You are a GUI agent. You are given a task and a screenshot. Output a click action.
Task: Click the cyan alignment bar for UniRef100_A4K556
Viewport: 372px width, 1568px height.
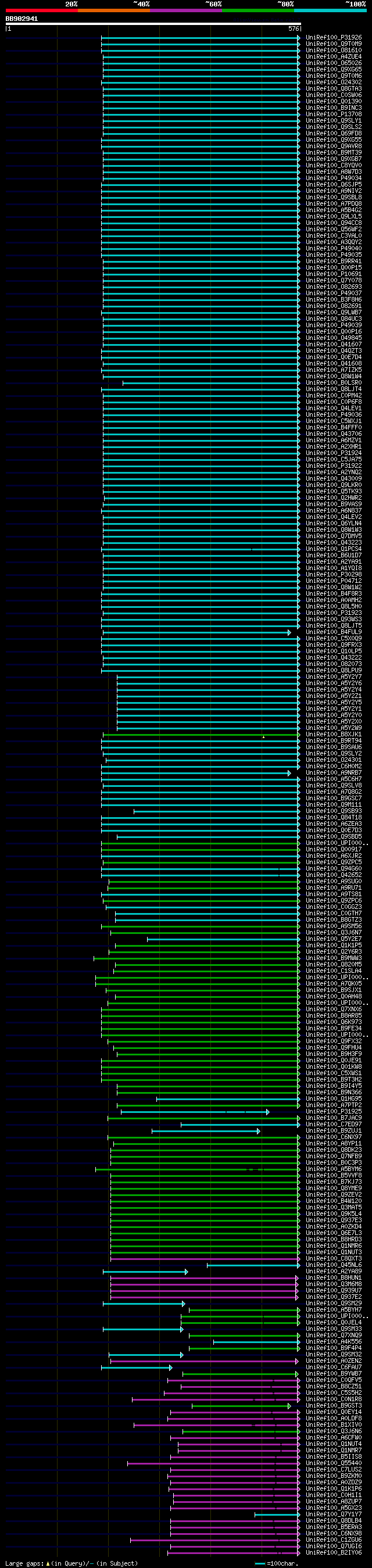(x=257, y=1341)
